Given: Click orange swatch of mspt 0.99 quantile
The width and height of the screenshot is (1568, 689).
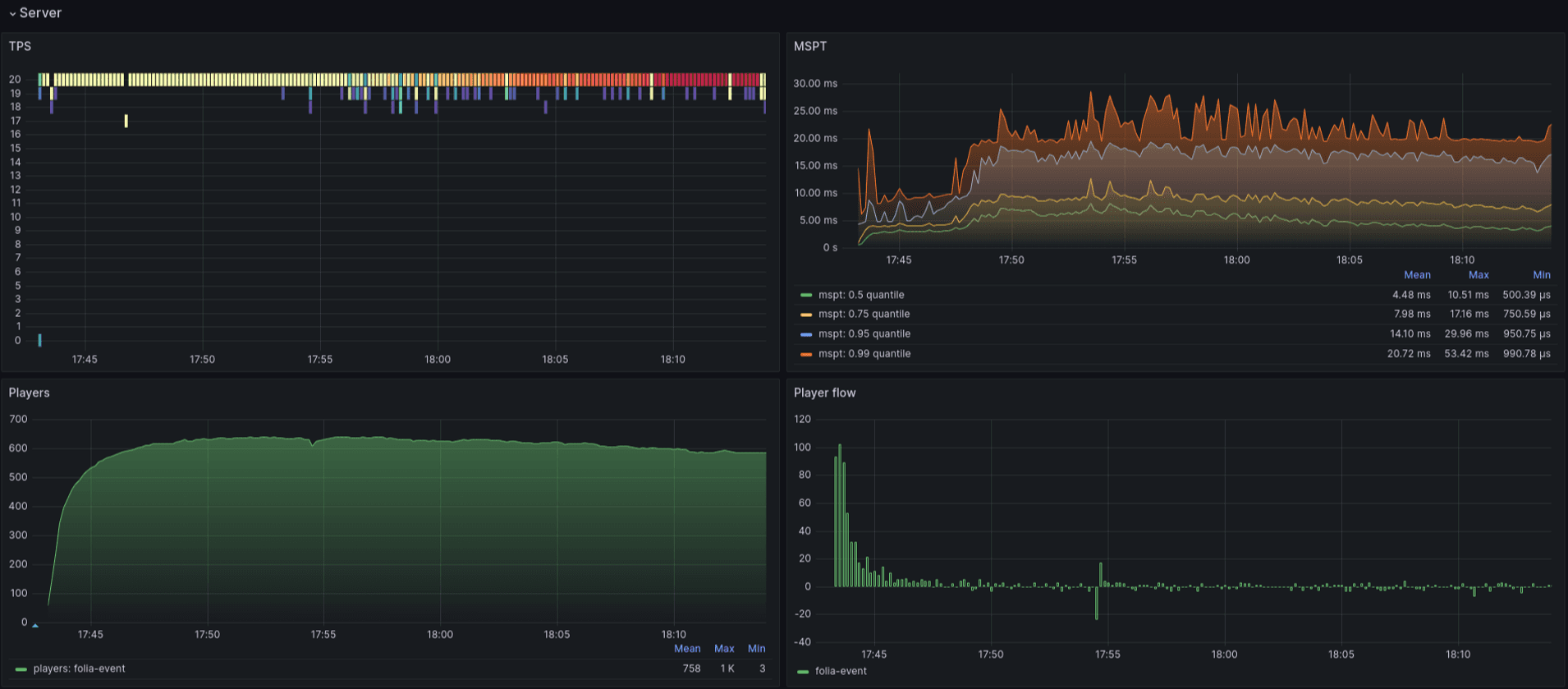Looking at the screenshot, I should (806, 354).
